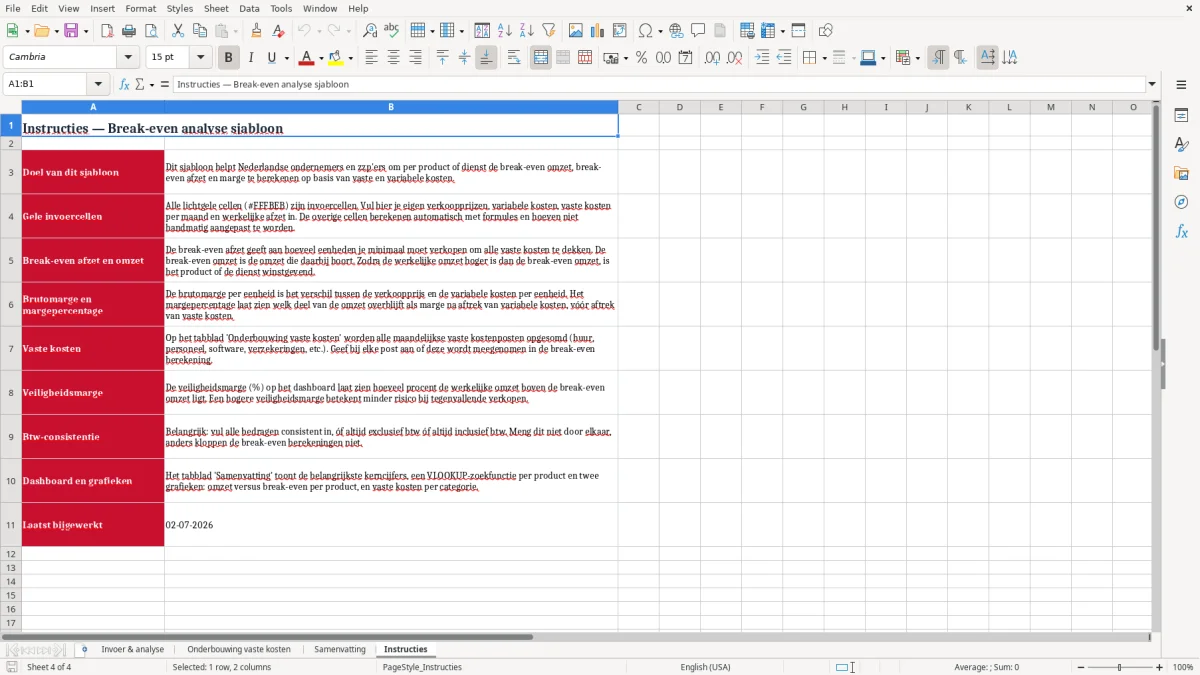The width and height of the screenshot is (1200, 675).
Task: Click the Insert Comment icon
Action: tap(698, 31)
